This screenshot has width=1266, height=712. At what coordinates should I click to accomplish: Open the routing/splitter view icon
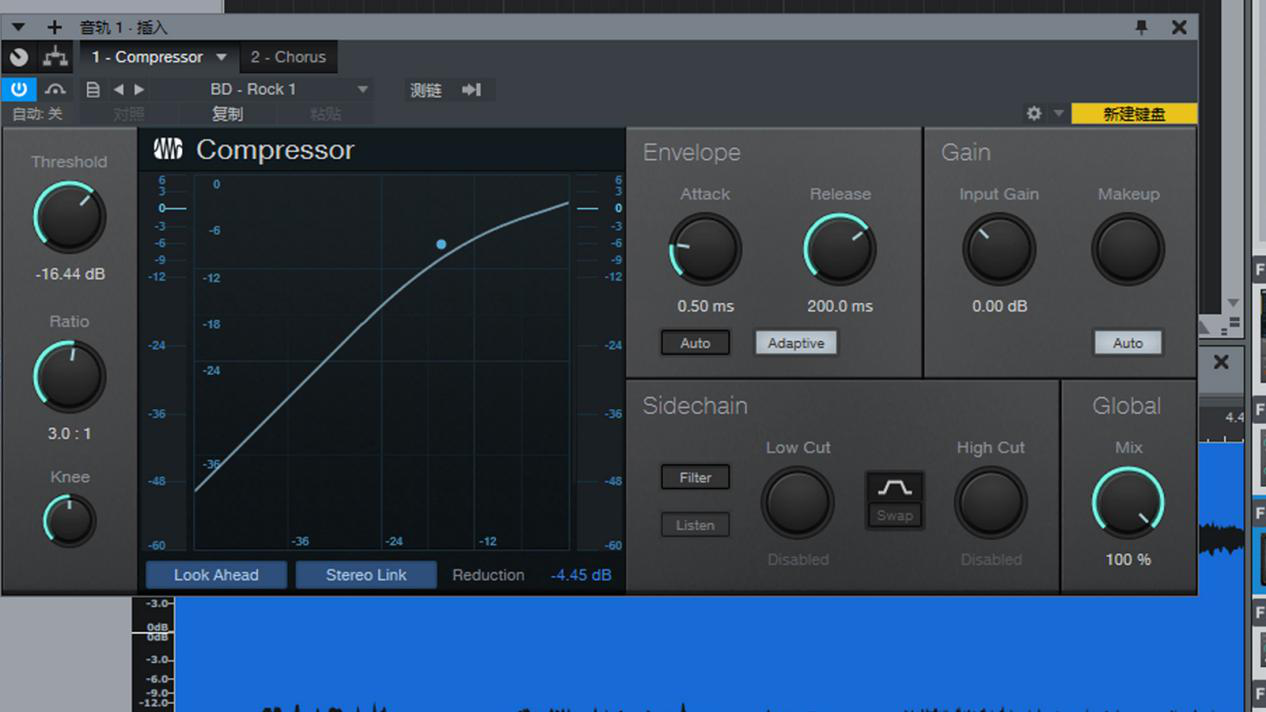[x=54, y=57]
